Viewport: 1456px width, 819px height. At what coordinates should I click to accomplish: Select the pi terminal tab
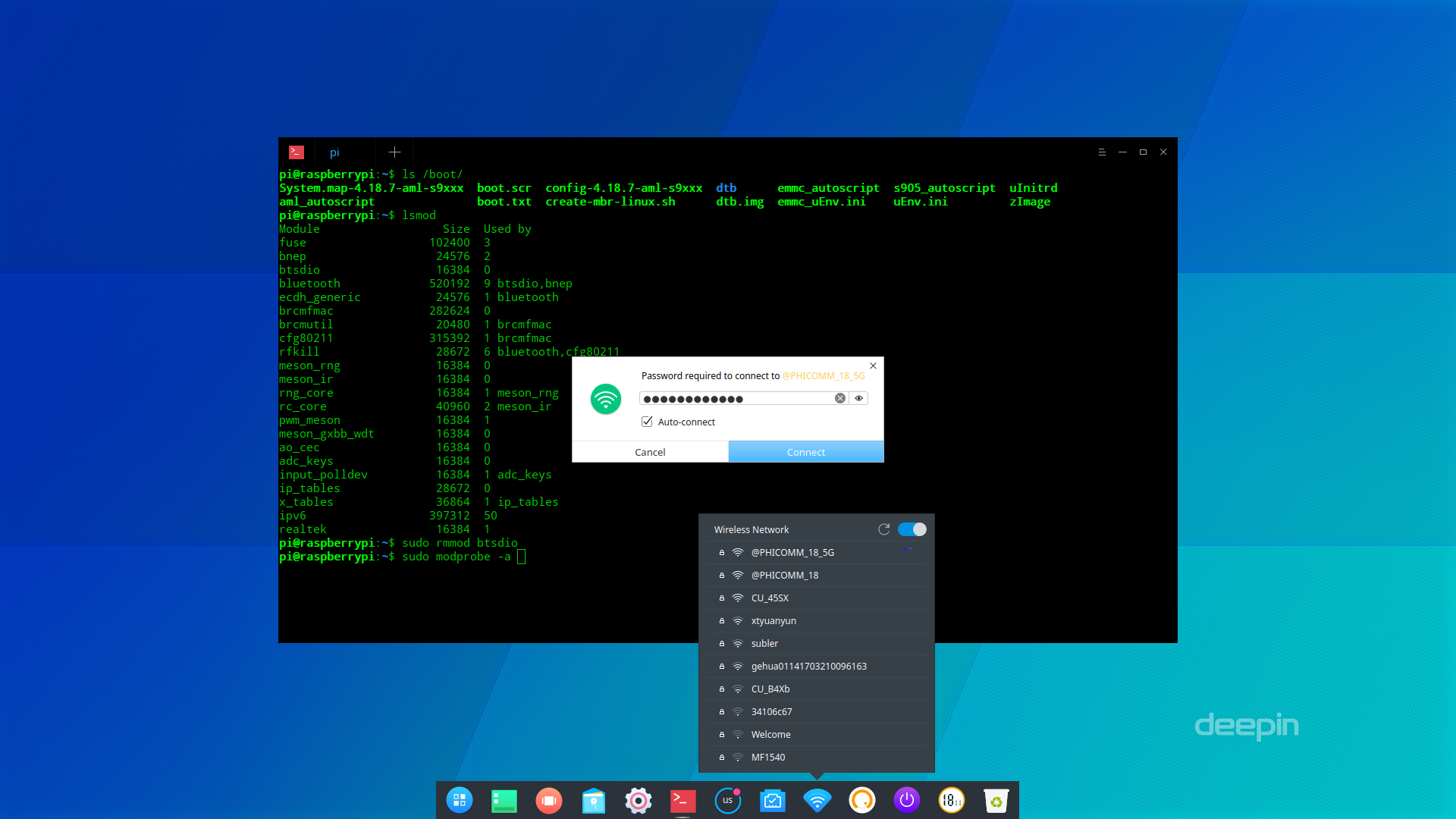click(334, 152)
